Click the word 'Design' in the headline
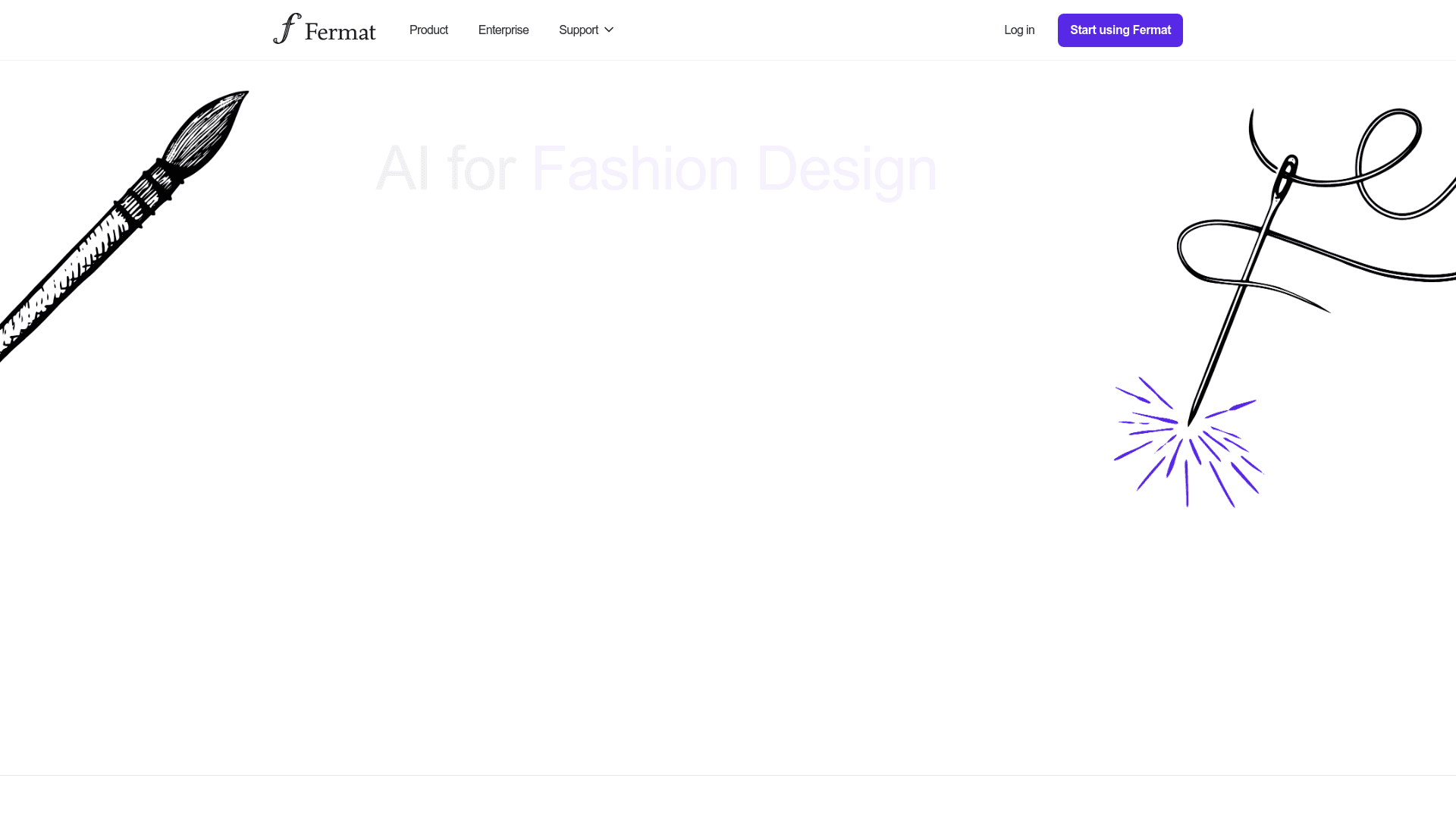This screenshot has width=1456, height=819. pos(846,168)
